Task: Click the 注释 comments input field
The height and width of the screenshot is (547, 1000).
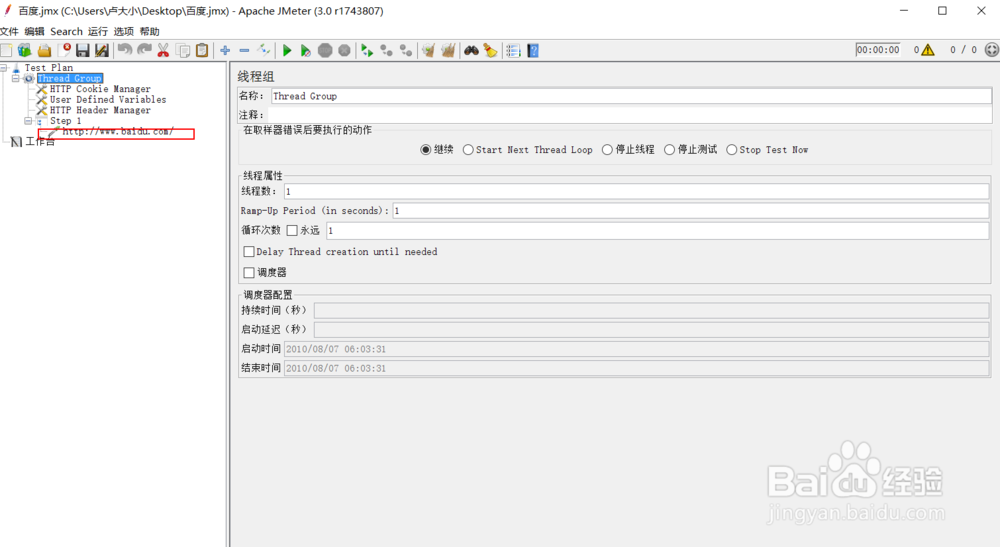Action: point(629,115)
